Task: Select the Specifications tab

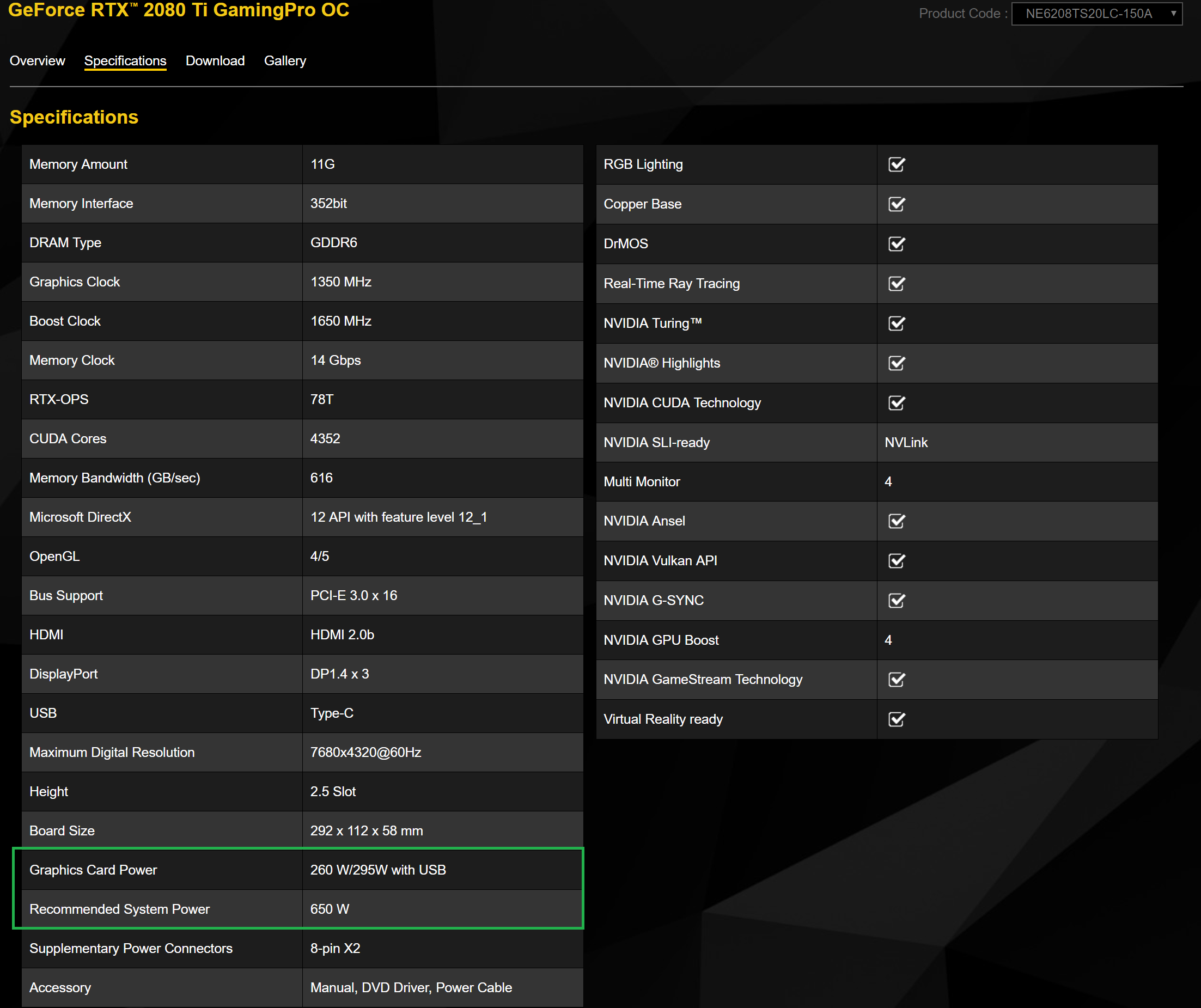Action: pyautogui.click(x=125, y=60)
